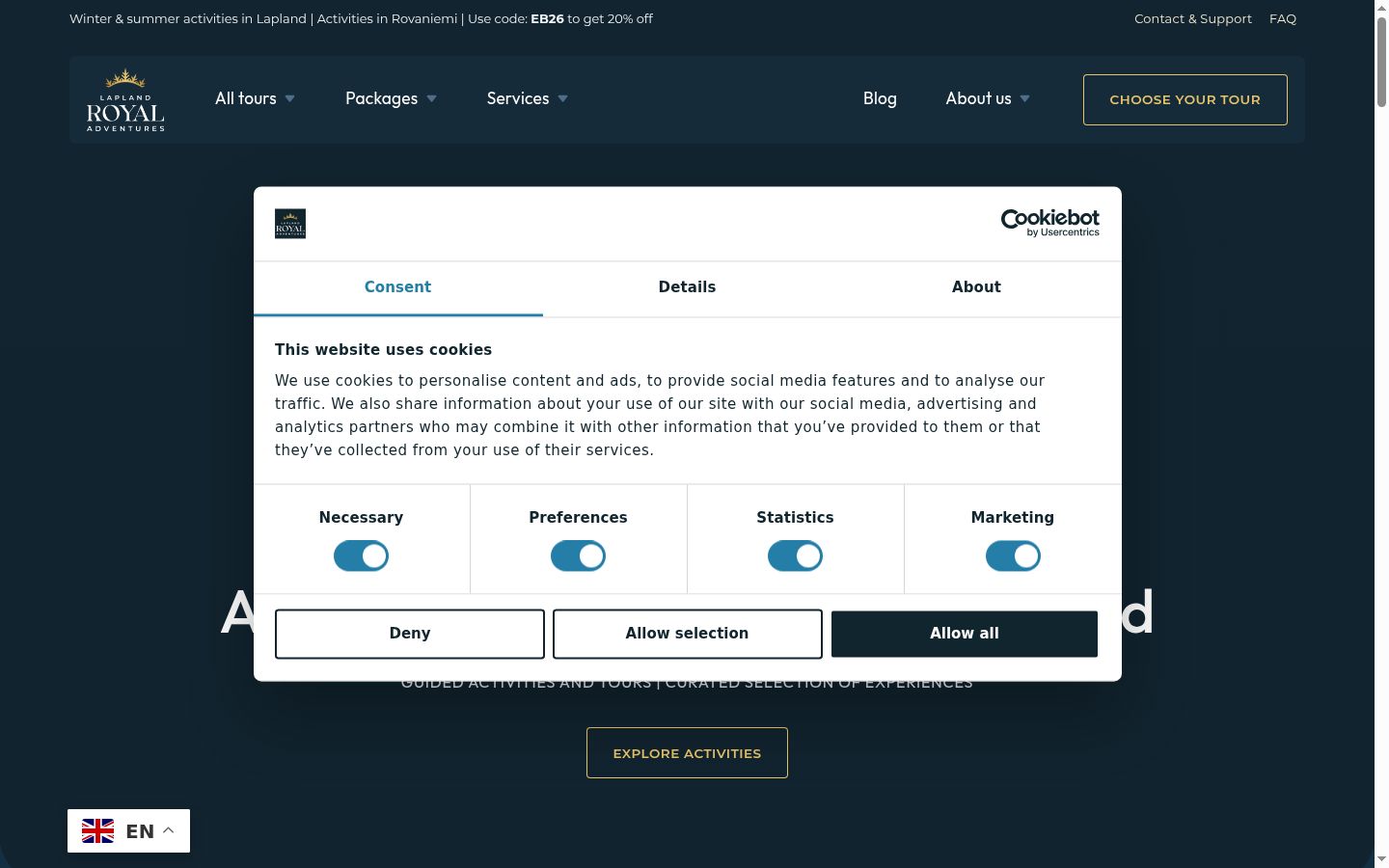
Task: Click the Lapland Royal Adventures logo in navbar
Action: (x=125, y=99)
